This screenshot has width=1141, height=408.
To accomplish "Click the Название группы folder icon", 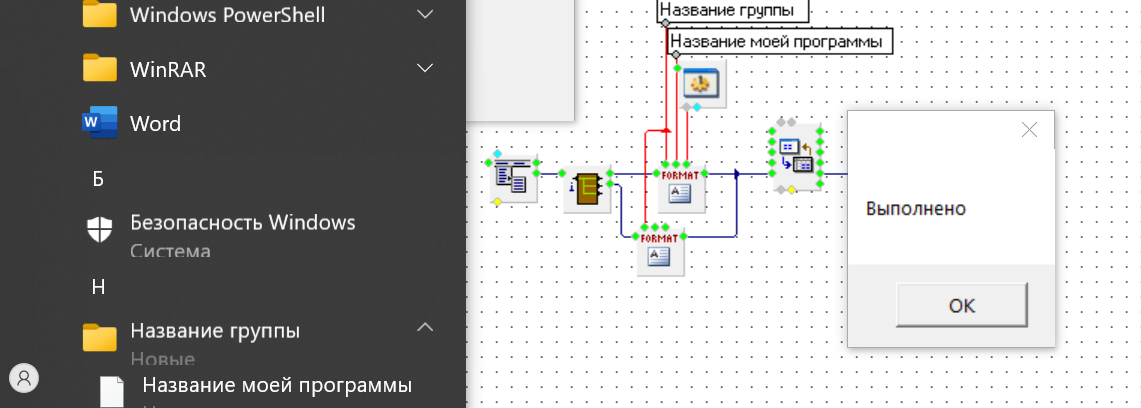I will (100, 337).
